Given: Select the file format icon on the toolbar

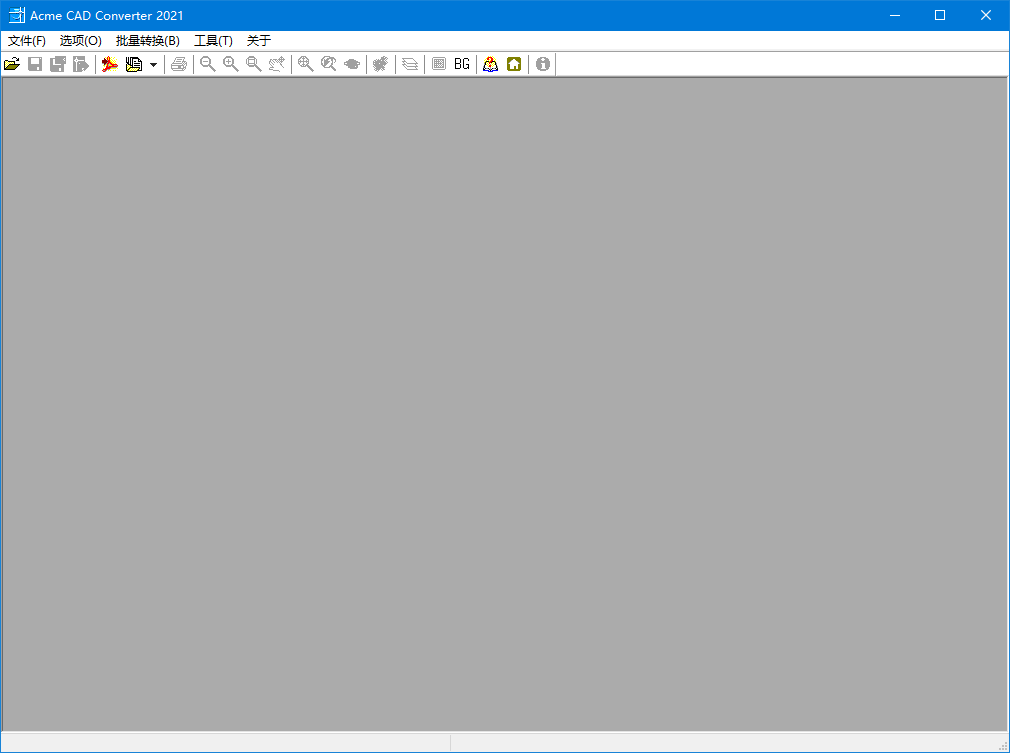Looking at the screenshot, I should [x=135, y=64].
